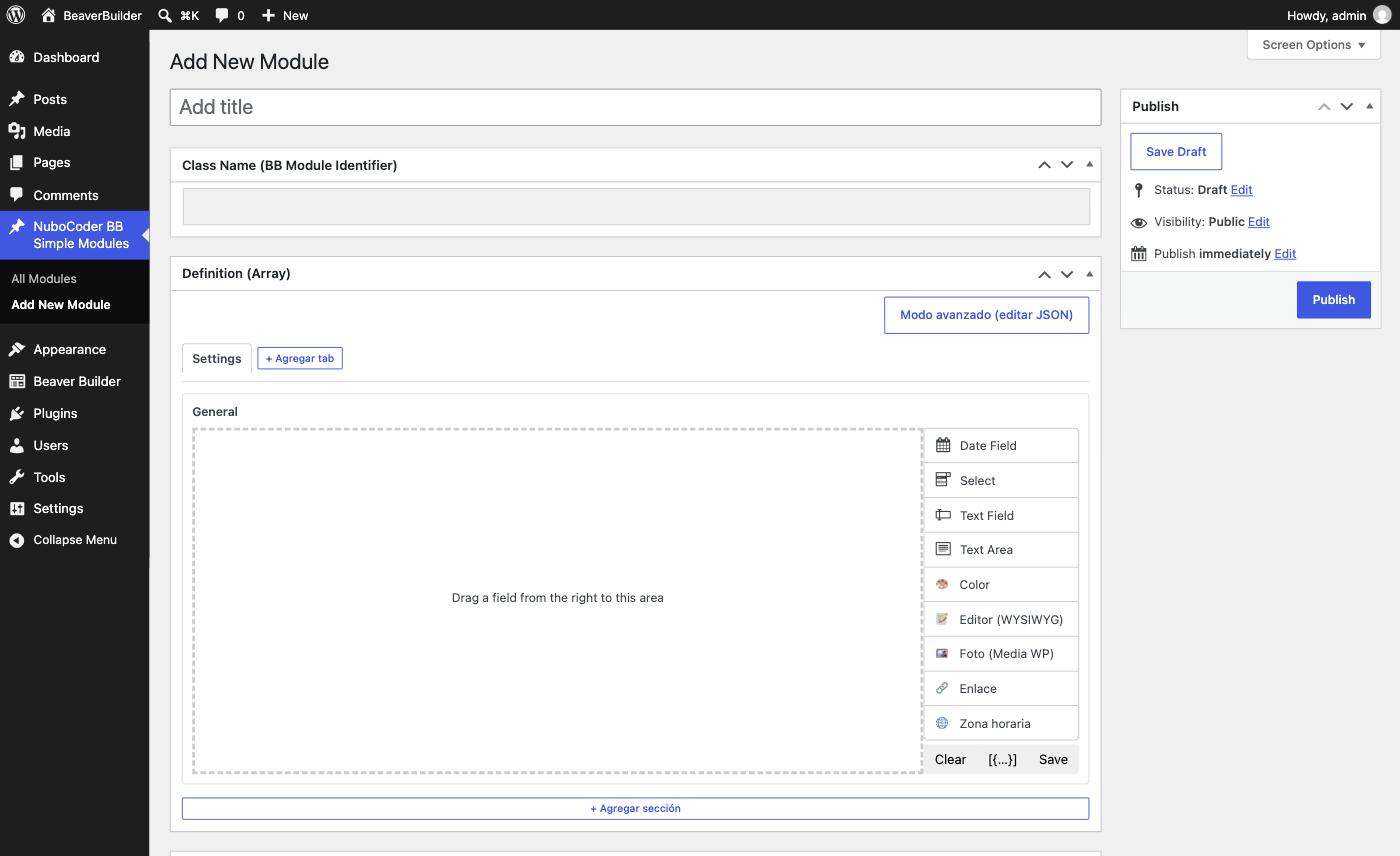The width and height of the screenshot is (1400, 856).
Task: Open Posts label in sidebar menu
Action: pyautogui.click(x=50, y=99)
